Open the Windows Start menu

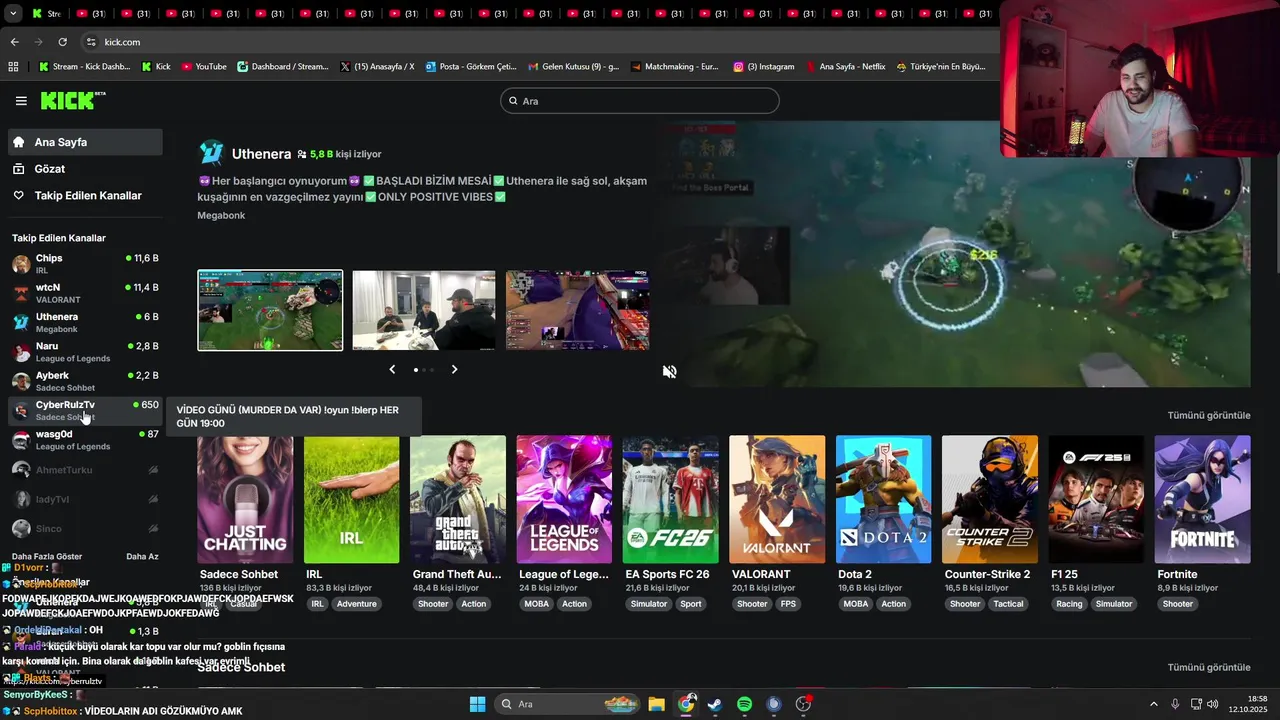tap(477, 704)
